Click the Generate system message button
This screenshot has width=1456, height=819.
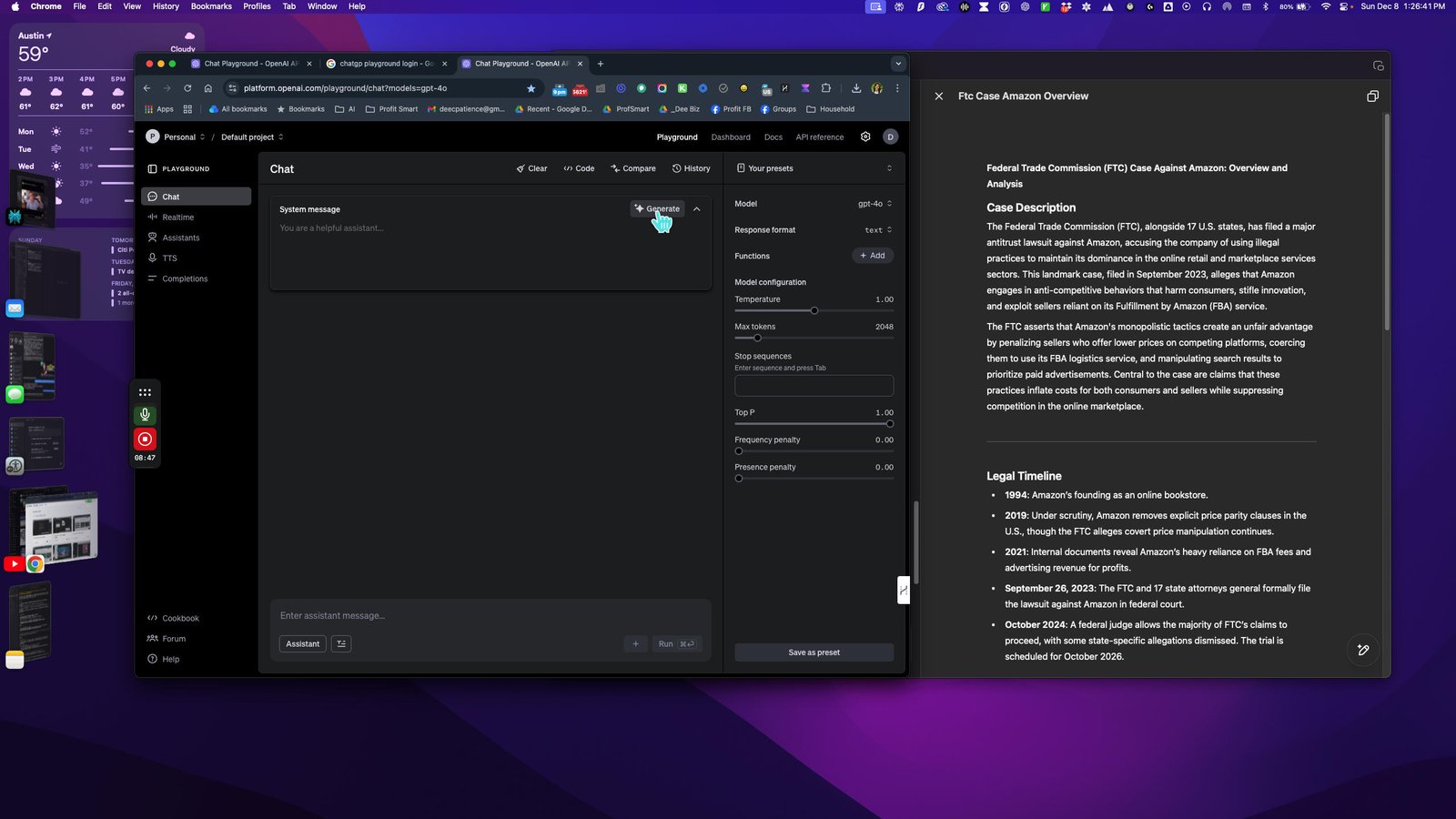click(658, 208)
